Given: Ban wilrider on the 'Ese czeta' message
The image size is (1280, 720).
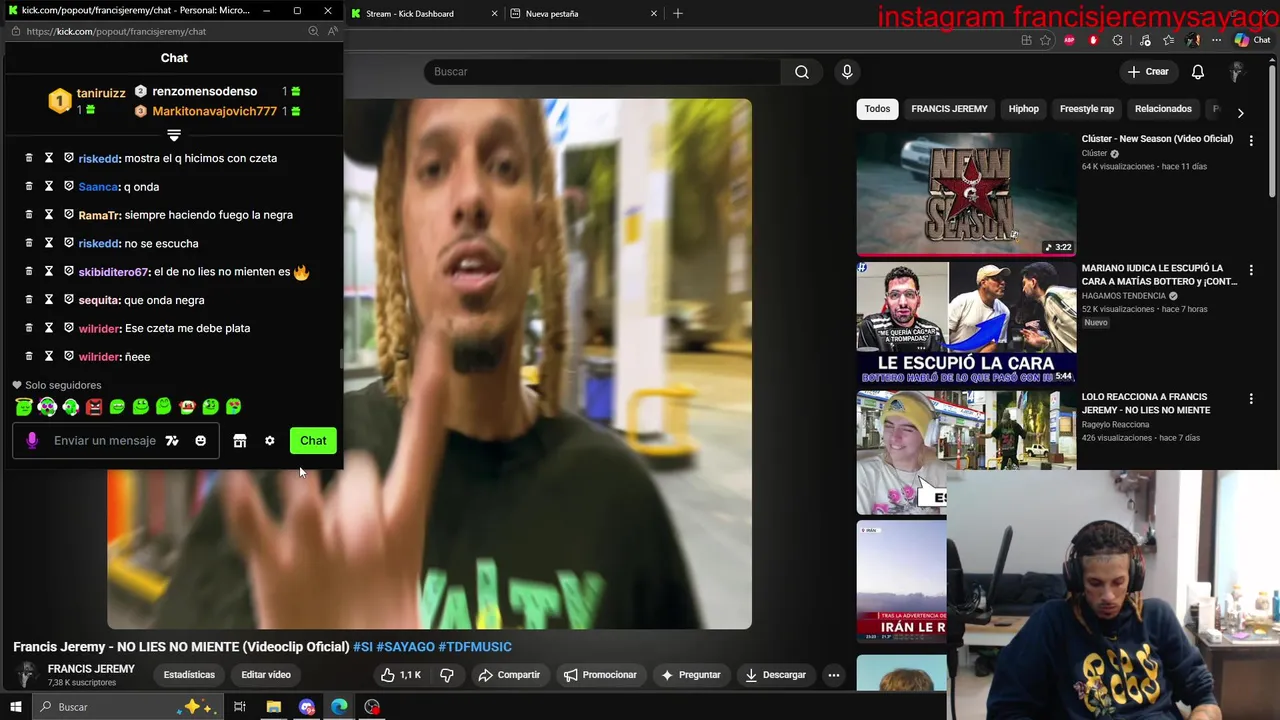Looking at the screenshot, I should coord(69,328).
